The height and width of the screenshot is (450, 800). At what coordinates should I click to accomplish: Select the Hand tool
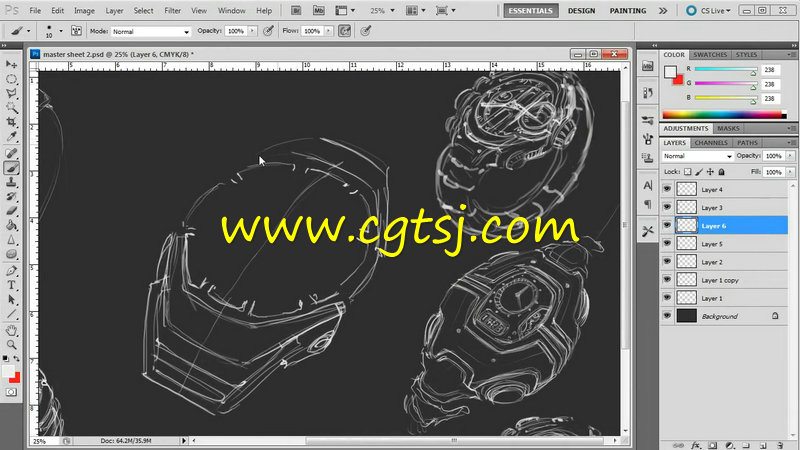pos(11,331)
